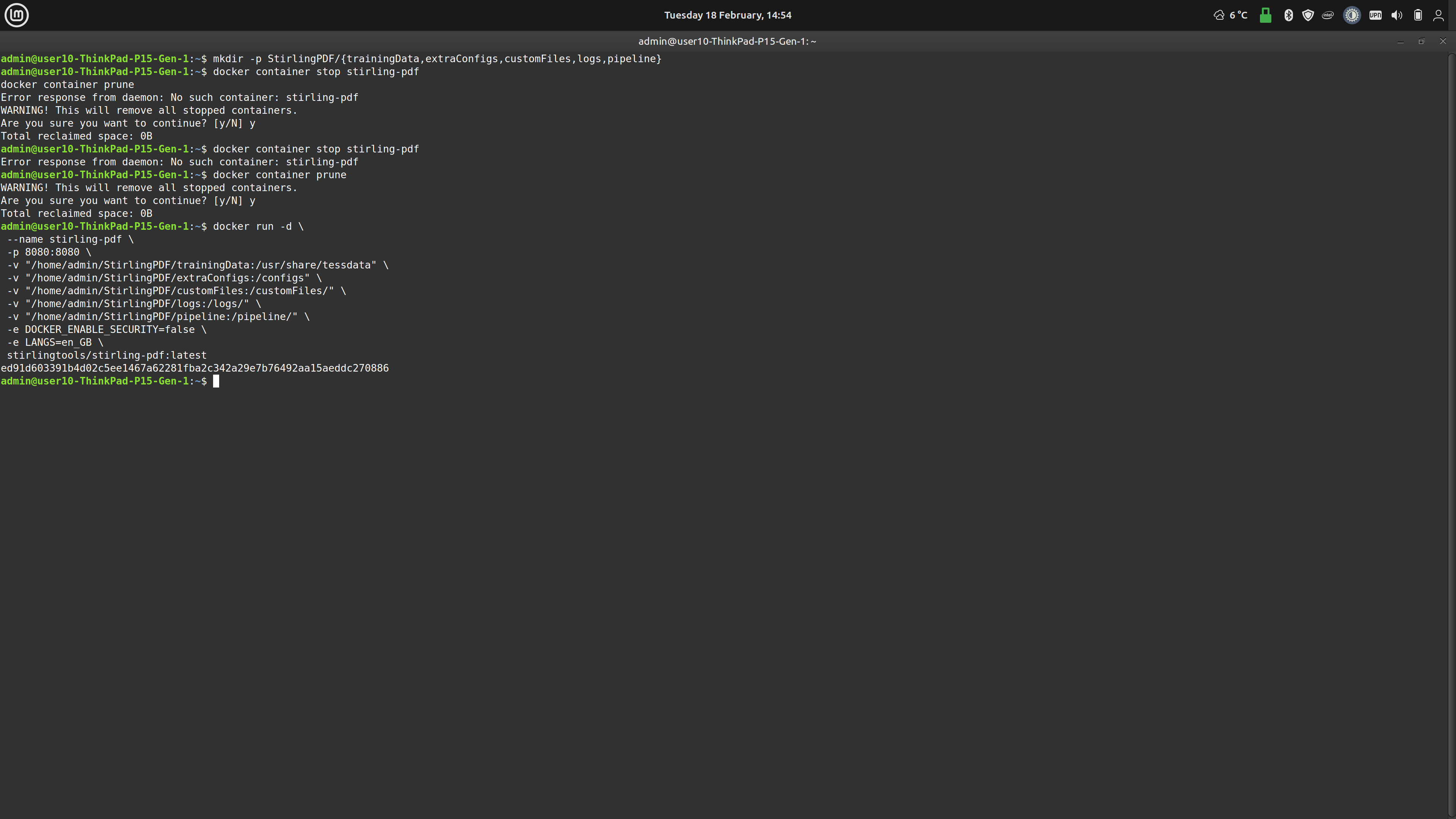Viewport: 1456px width, 819px height.
Task: Click the extraConfigs:/configs volume line
Action: pos(164,278)
